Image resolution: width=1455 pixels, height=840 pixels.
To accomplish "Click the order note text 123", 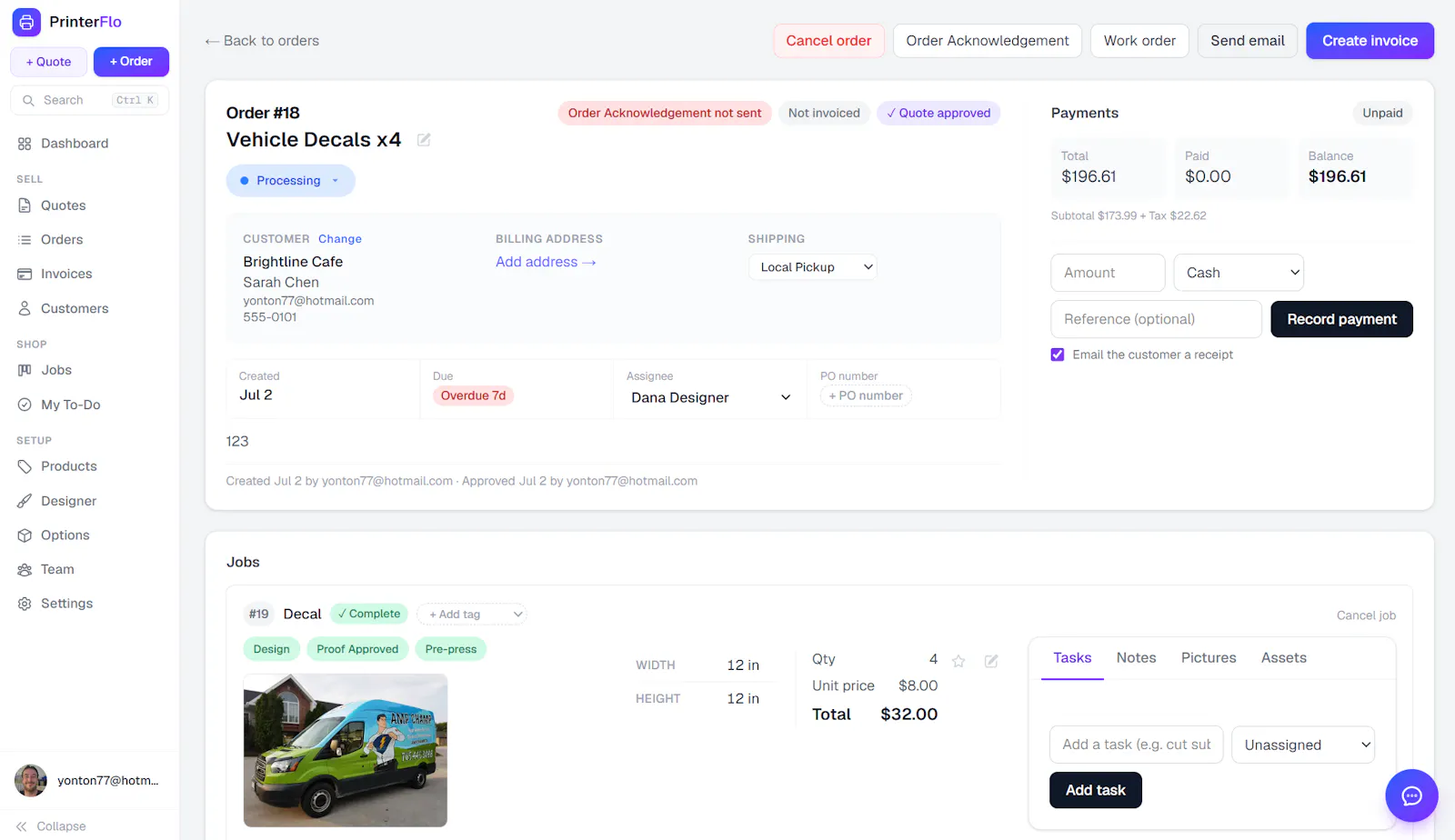I will 237,441.
